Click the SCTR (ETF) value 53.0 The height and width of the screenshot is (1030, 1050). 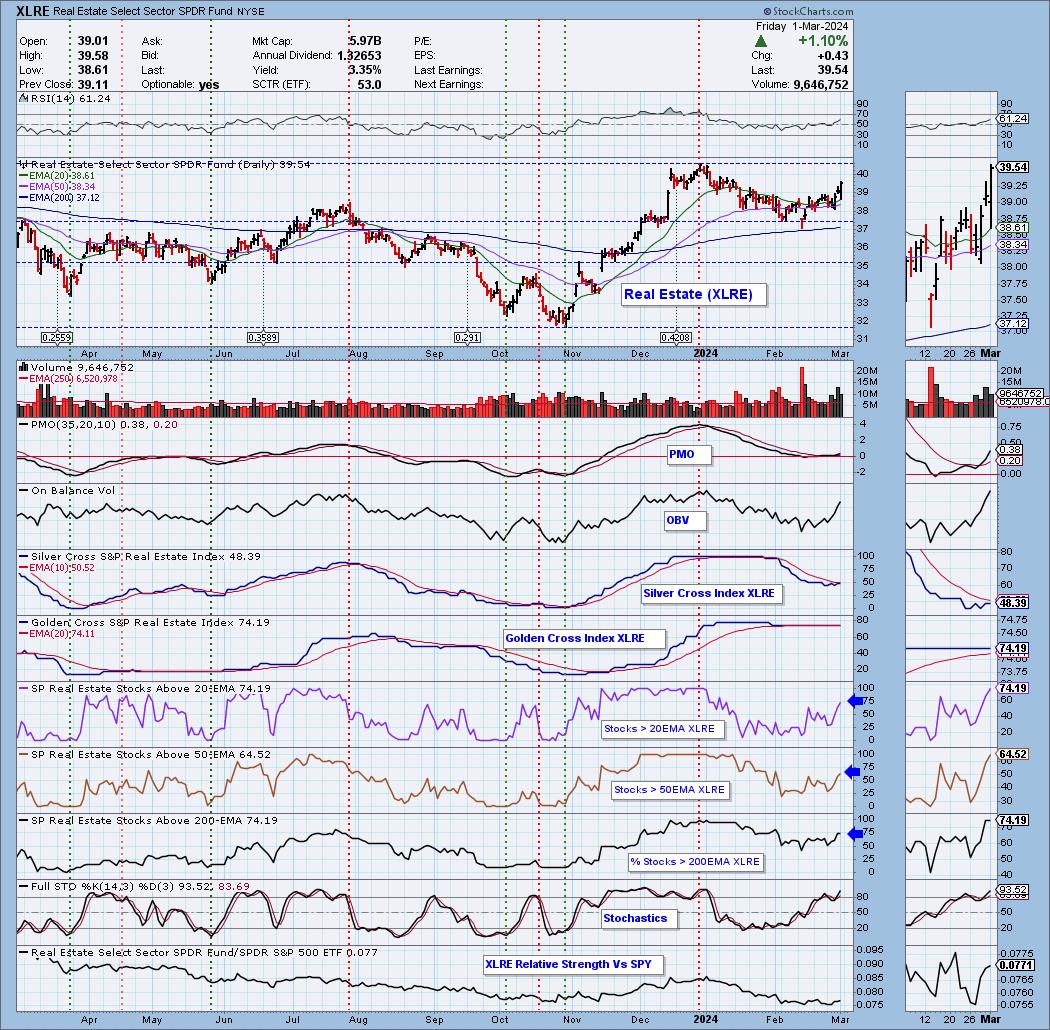pos(369,84)
